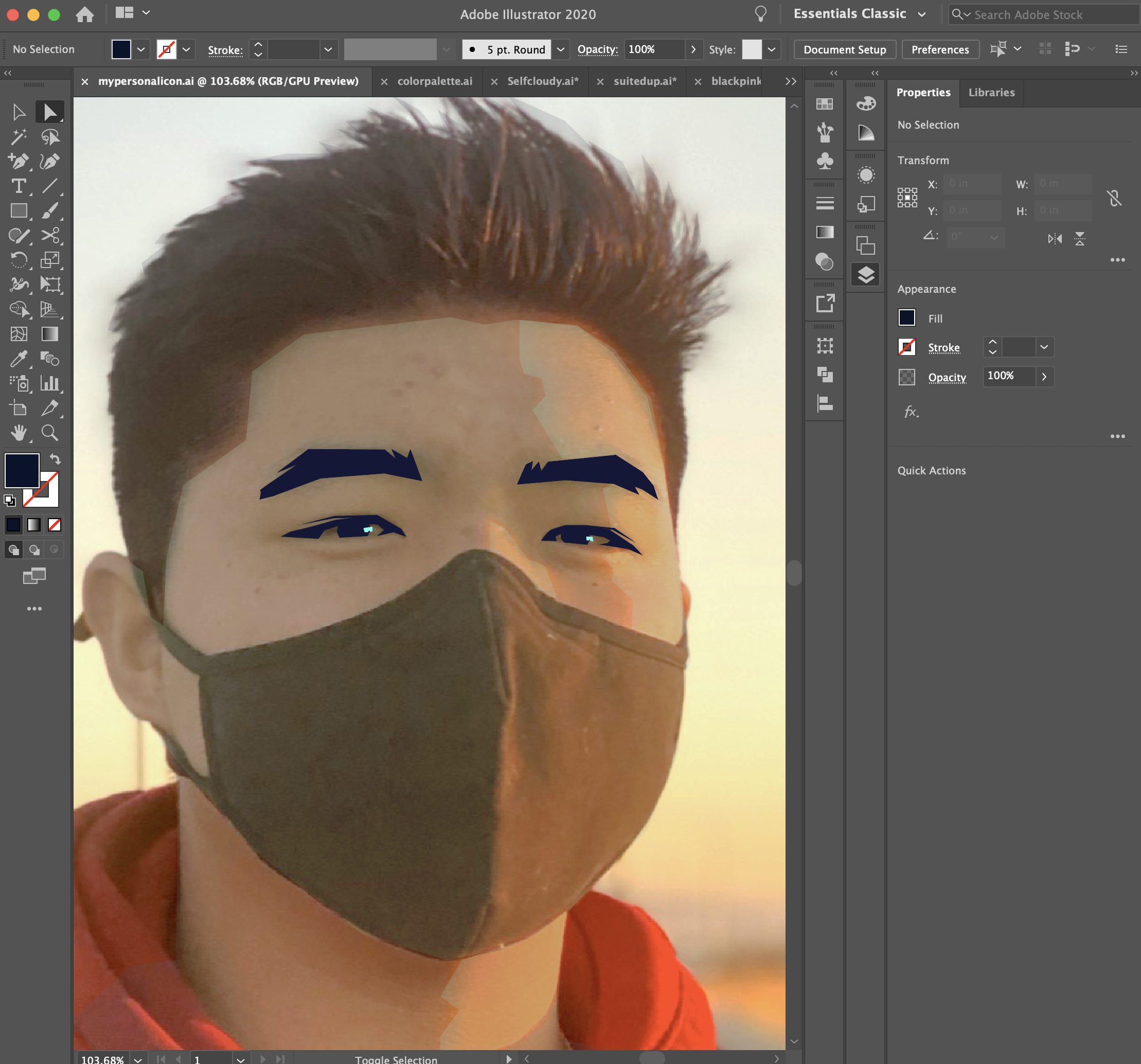
Task: Open the artboard number dropdown
Action: pyautogui.click(x=241, y=1059)
